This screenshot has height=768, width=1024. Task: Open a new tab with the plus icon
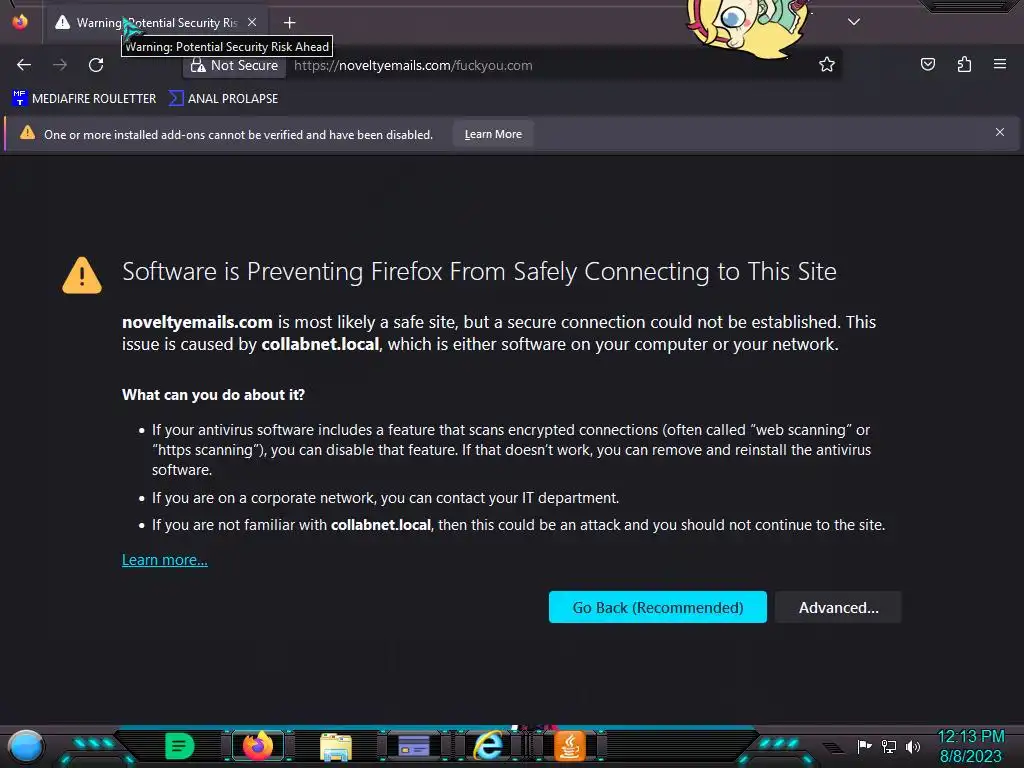289,23
